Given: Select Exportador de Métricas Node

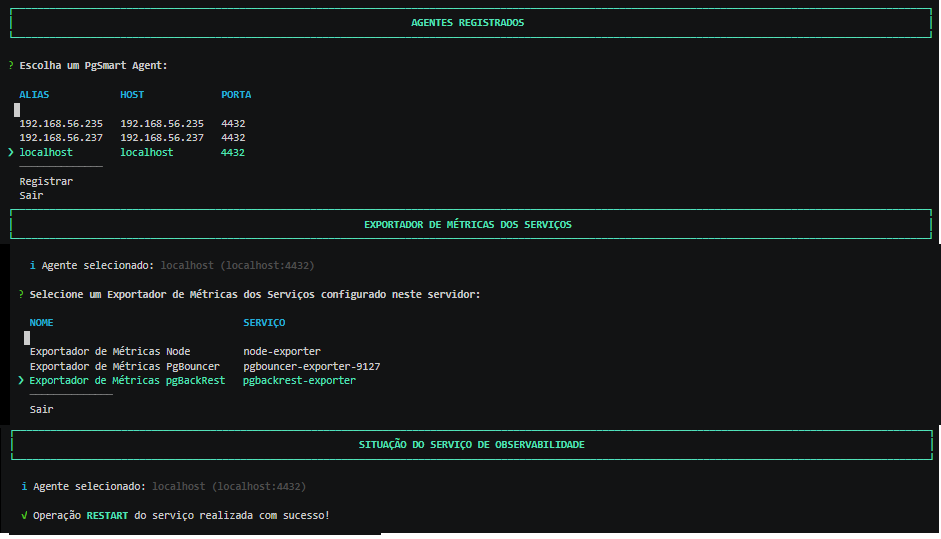Looking at the screenshot, I should [x=110, y=352].
